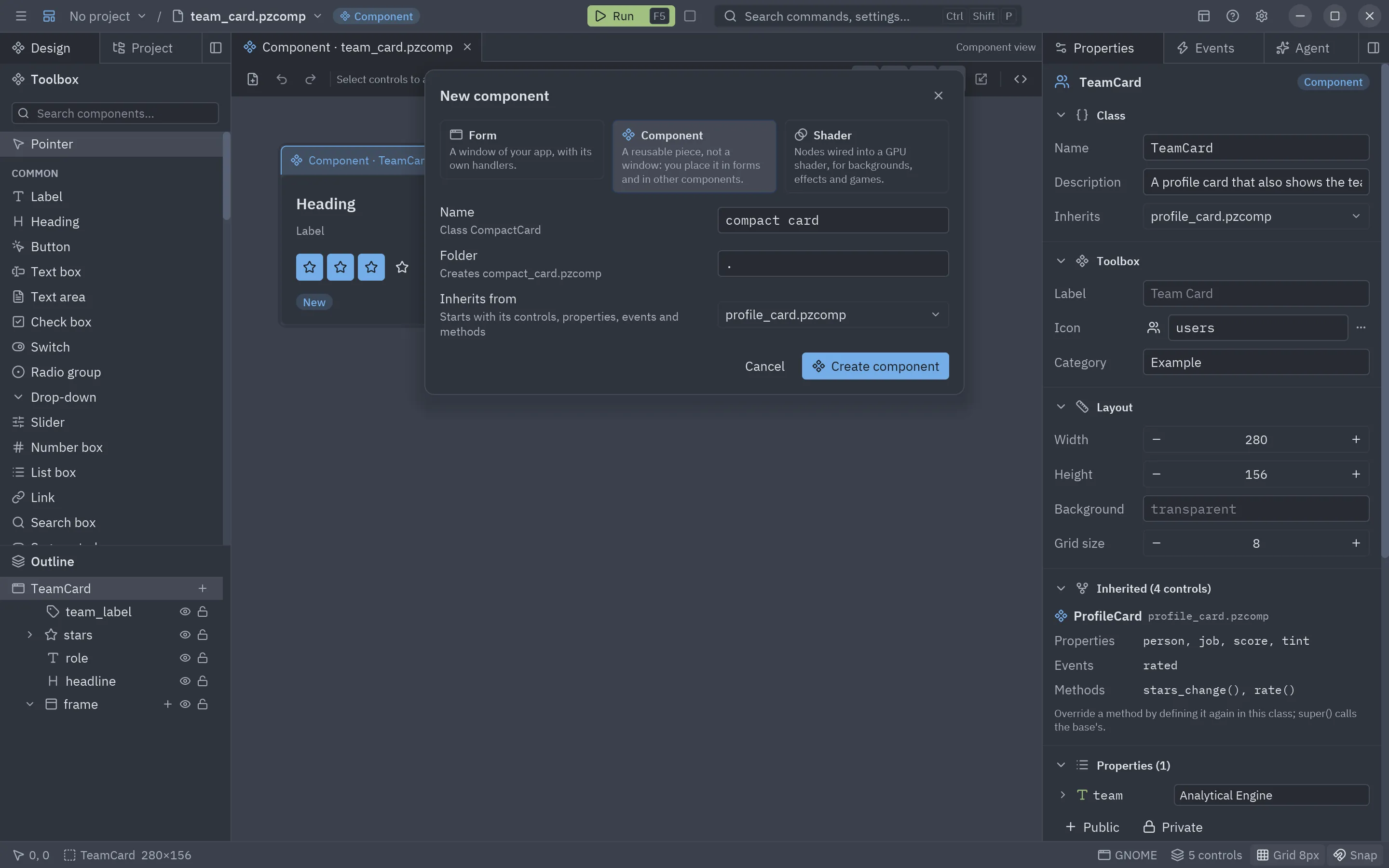The height and width of the screenshot is (868, 1389).
Task: Click the Name field containing compact card
Action: click(x=832, y=220)
